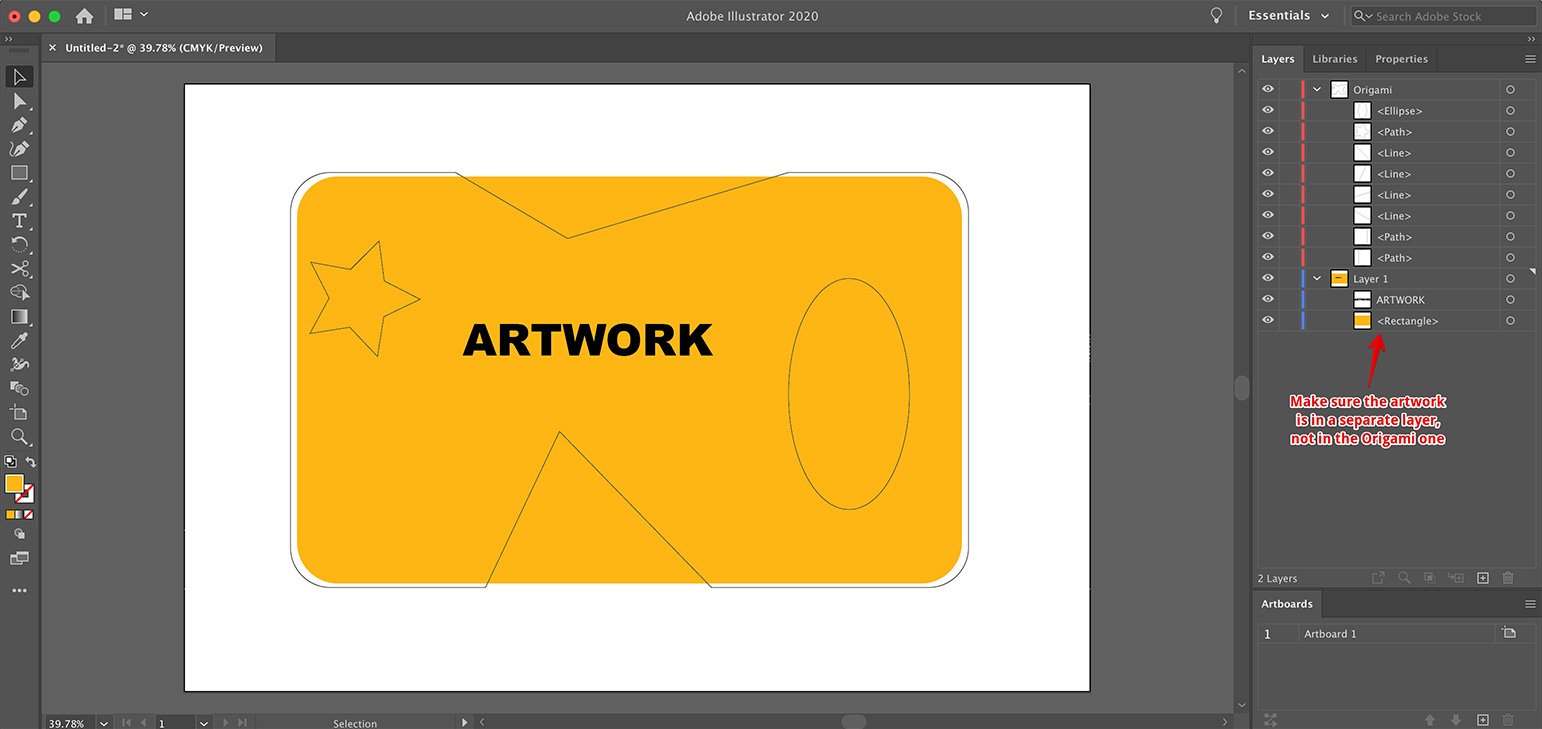Activate the Zoom tool
1542x729 pixels.
point(20,437)
